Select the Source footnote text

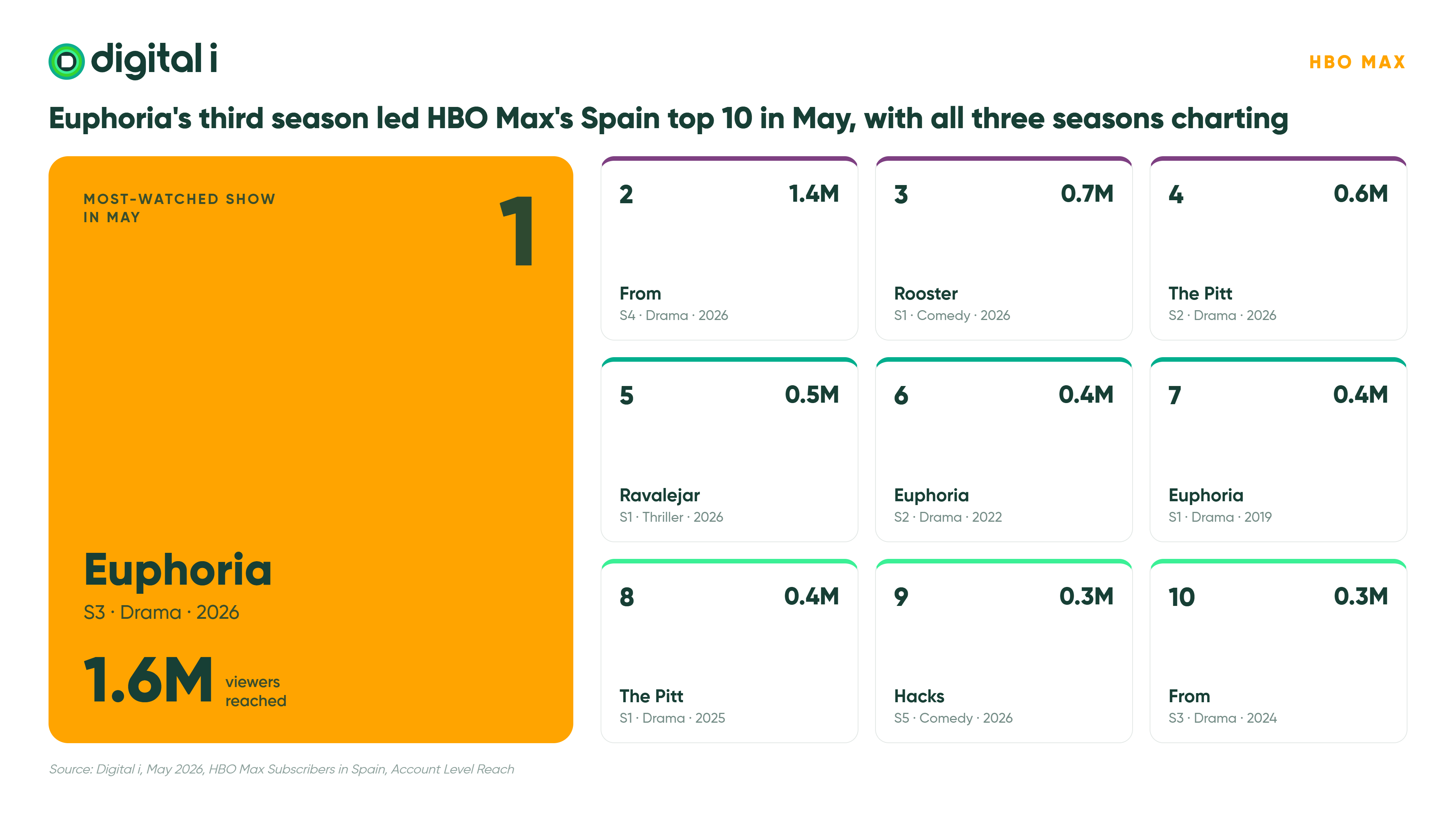click(281, 769)
